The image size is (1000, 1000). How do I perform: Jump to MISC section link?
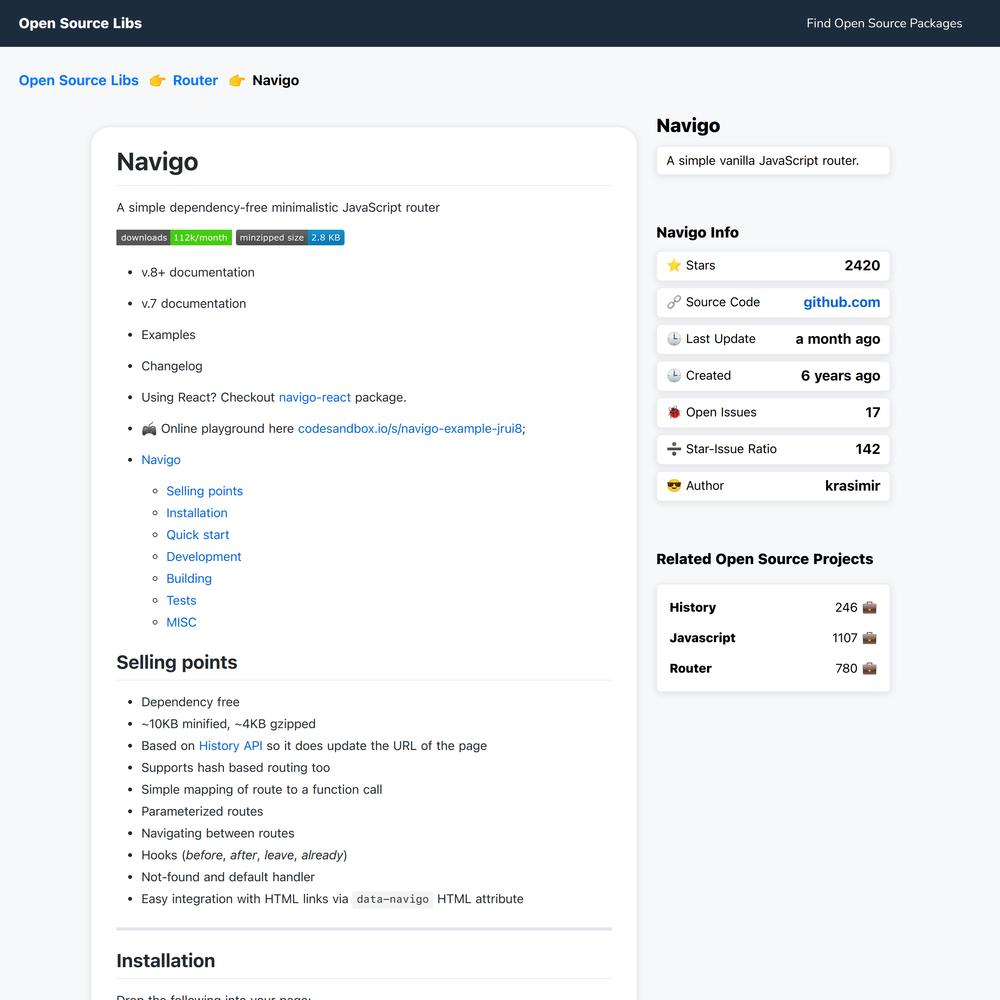pyautogui.click(x=181, y=622)
